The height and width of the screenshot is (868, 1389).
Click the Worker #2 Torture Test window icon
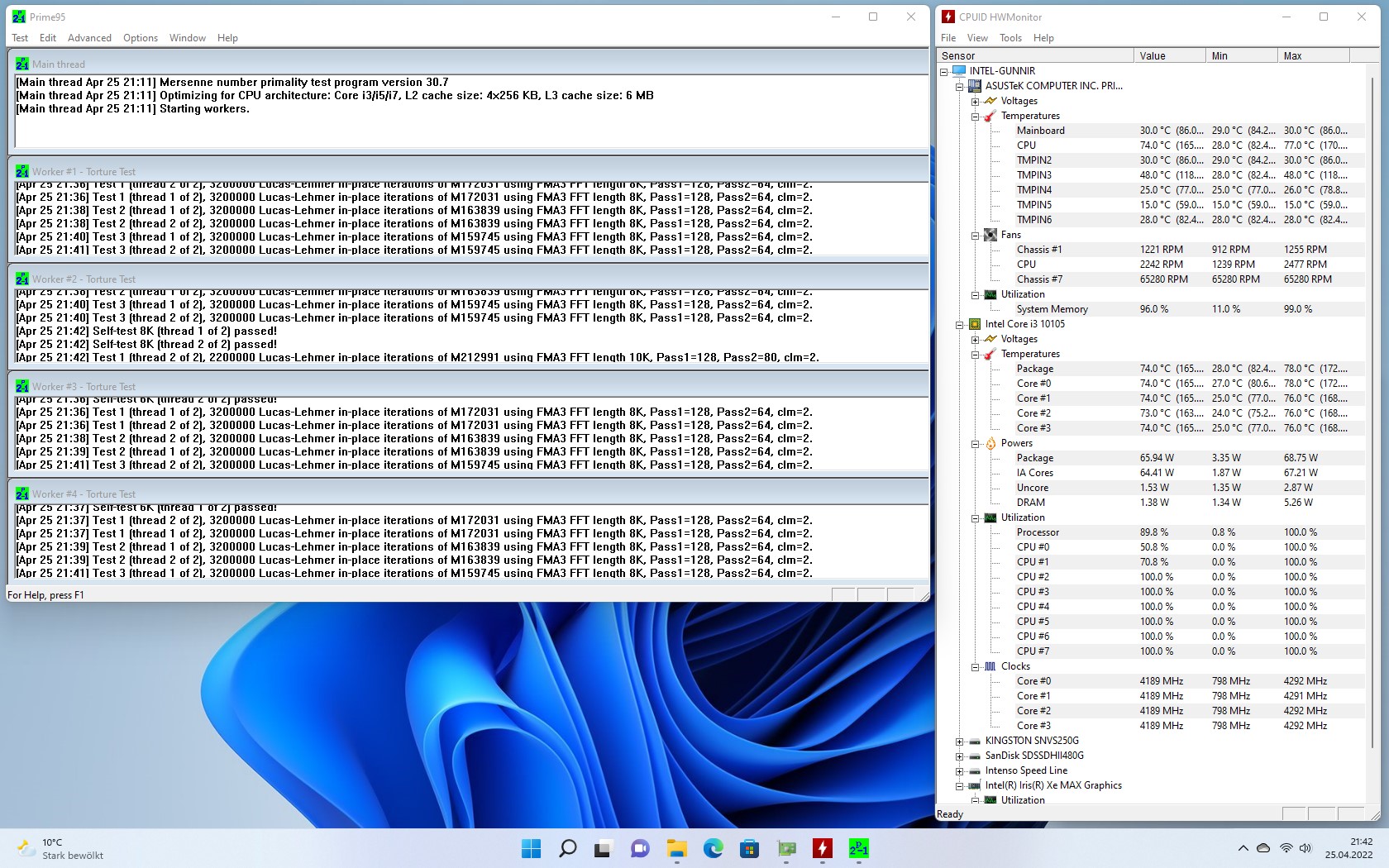click(x=22, y=279)
